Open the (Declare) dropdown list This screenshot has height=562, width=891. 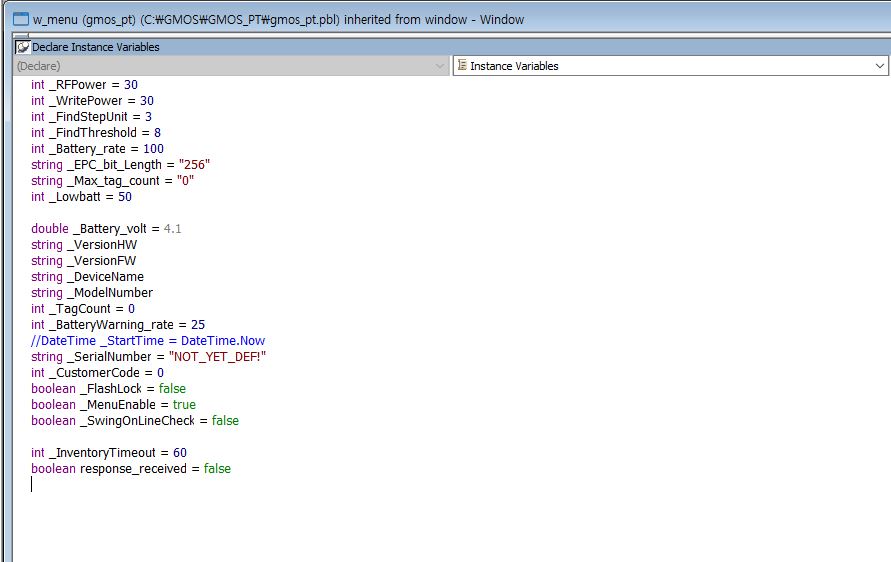tap(231, 66)
